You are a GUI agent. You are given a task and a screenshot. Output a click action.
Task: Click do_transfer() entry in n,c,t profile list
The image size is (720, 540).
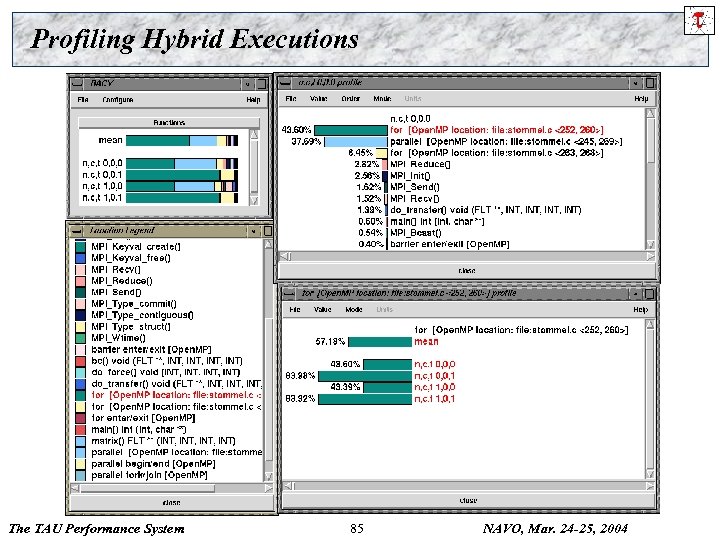point(486,210)
